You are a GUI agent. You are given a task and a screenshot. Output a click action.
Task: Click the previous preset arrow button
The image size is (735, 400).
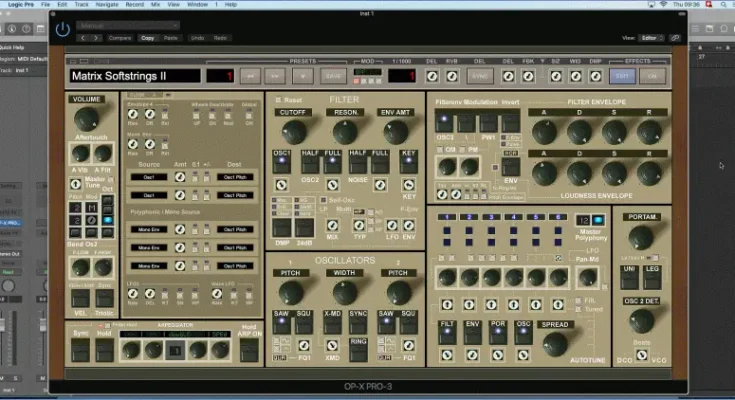click(x=250, y=75)
